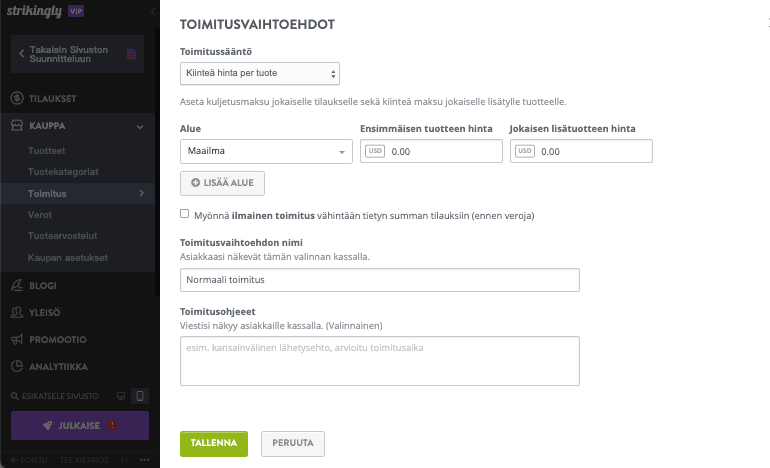Click the Alue label
This screenshot has width=770, height=468.
[x=191, y=129]
